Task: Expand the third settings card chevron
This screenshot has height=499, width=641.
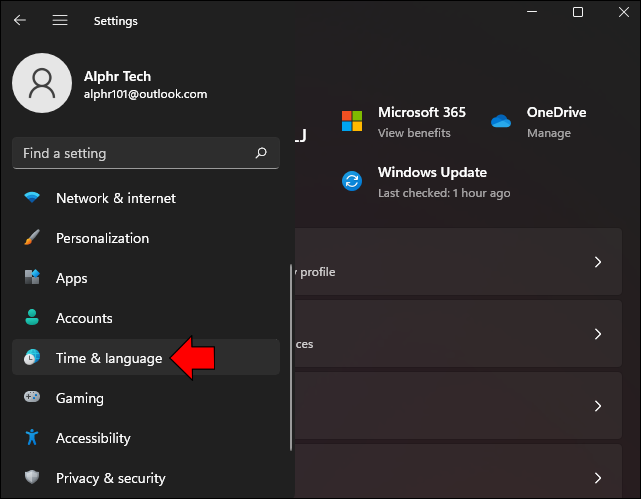Action: (x=598, y=406)
